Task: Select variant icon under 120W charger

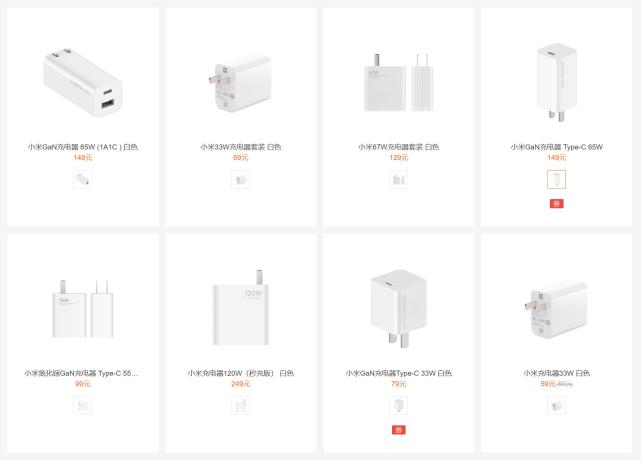Action: click(x=241, y=406)
